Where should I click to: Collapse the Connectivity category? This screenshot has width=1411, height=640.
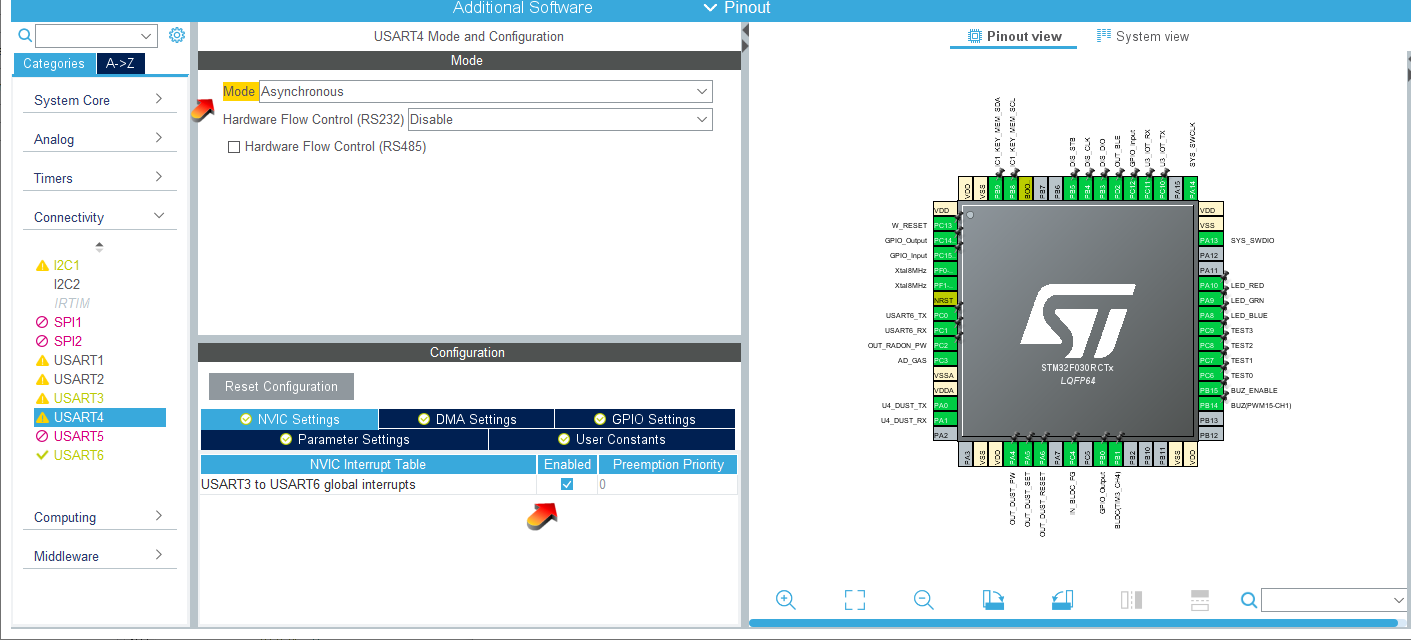98,217
